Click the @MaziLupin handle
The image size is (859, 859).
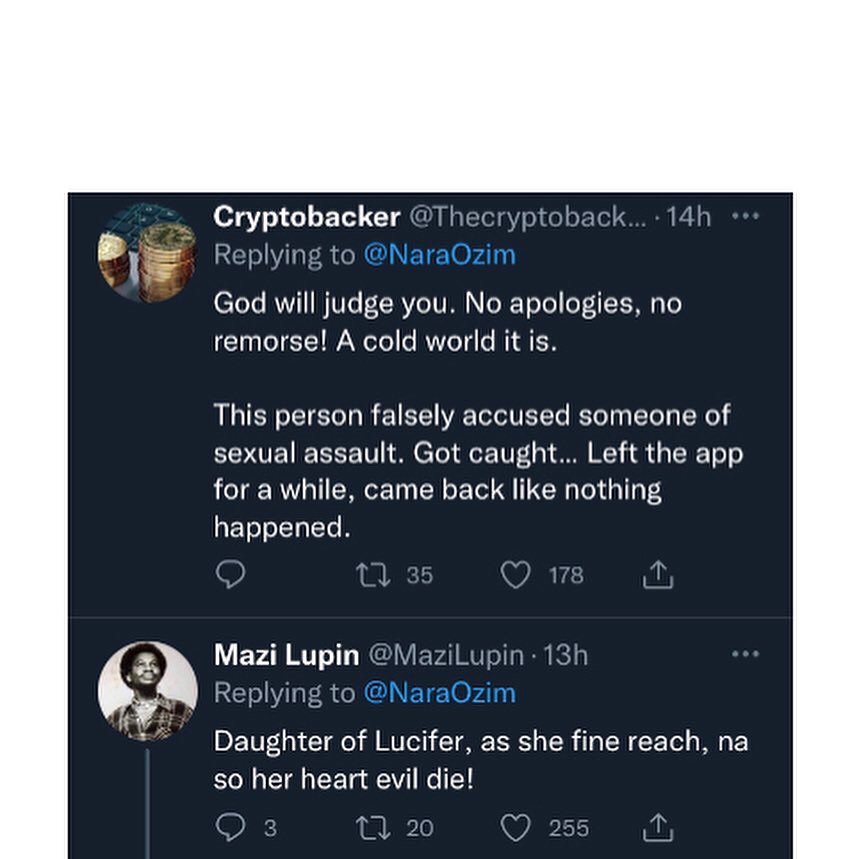(446, 655)
